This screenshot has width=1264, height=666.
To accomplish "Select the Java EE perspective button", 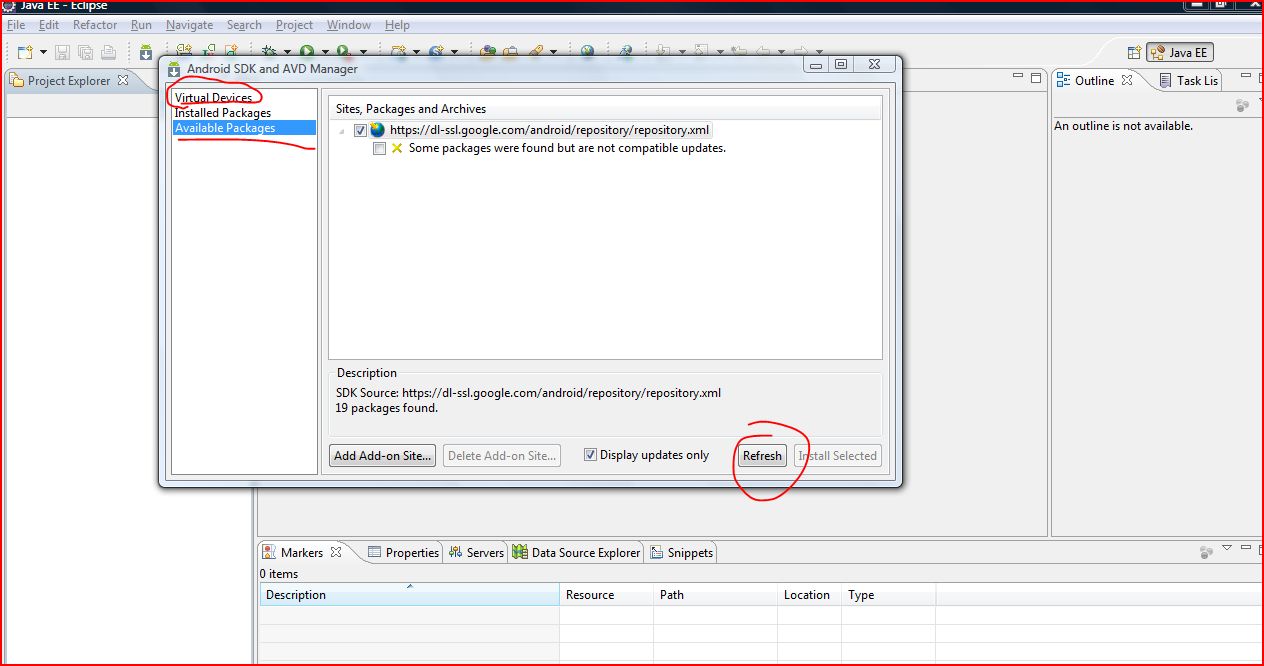I will coord(1180,53).
